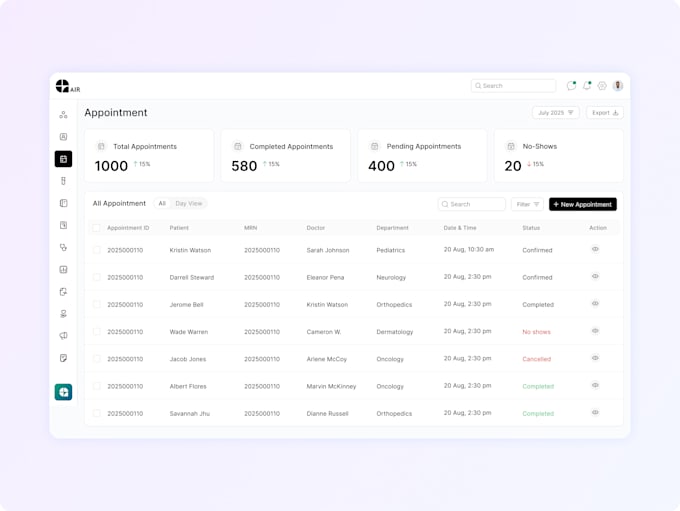Screen dimensions: 680x511
Task: Click doctor name Sarah Johnson
Action: pos(328,250)
